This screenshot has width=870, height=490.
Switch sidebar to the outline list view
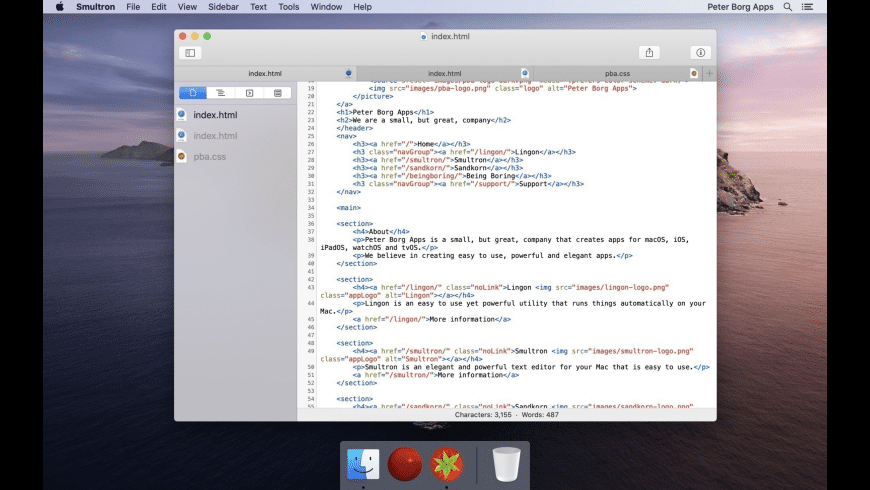221,93
